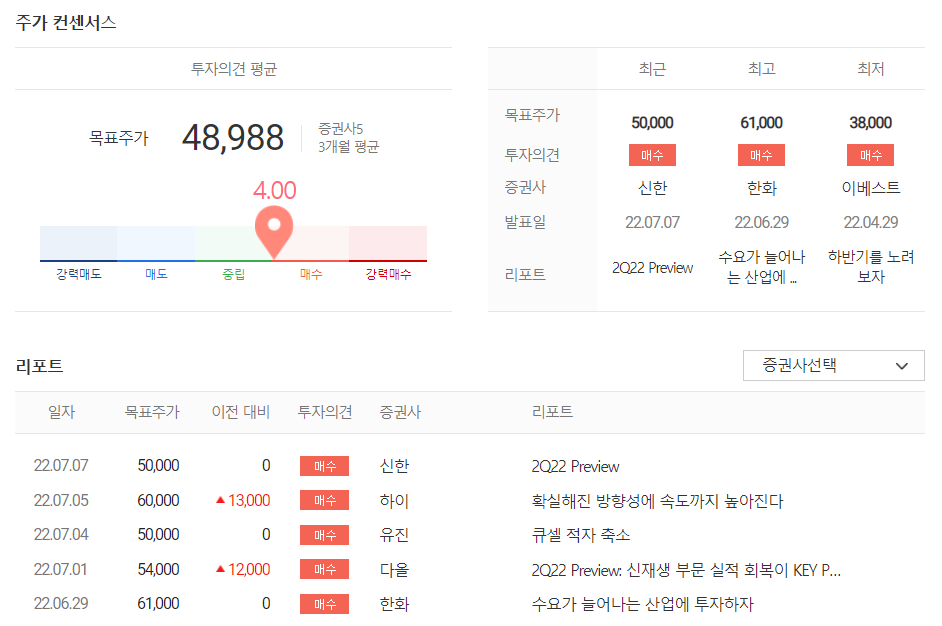Click the 강력매수 segment of the rating bar
Image resolution: width=942 pixels, height=626 pixels.
pos(388,243)
